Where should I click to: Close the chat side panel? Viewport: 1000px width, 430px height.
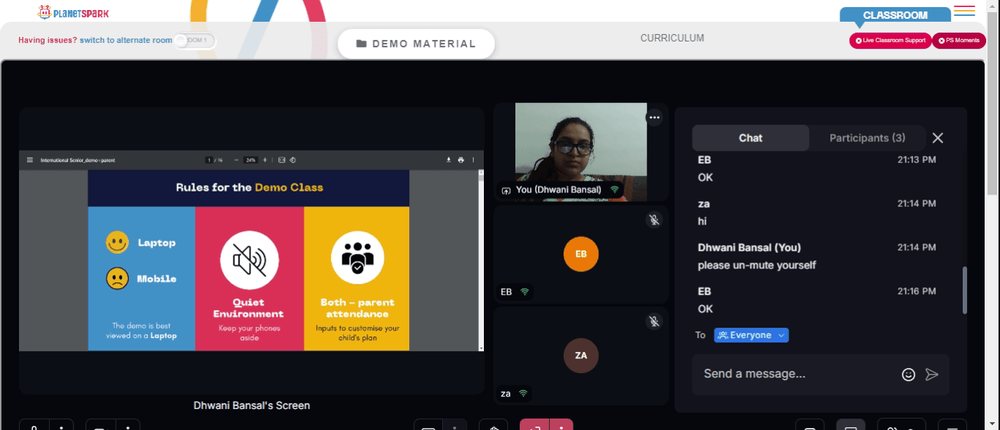[x=938, y=138]
